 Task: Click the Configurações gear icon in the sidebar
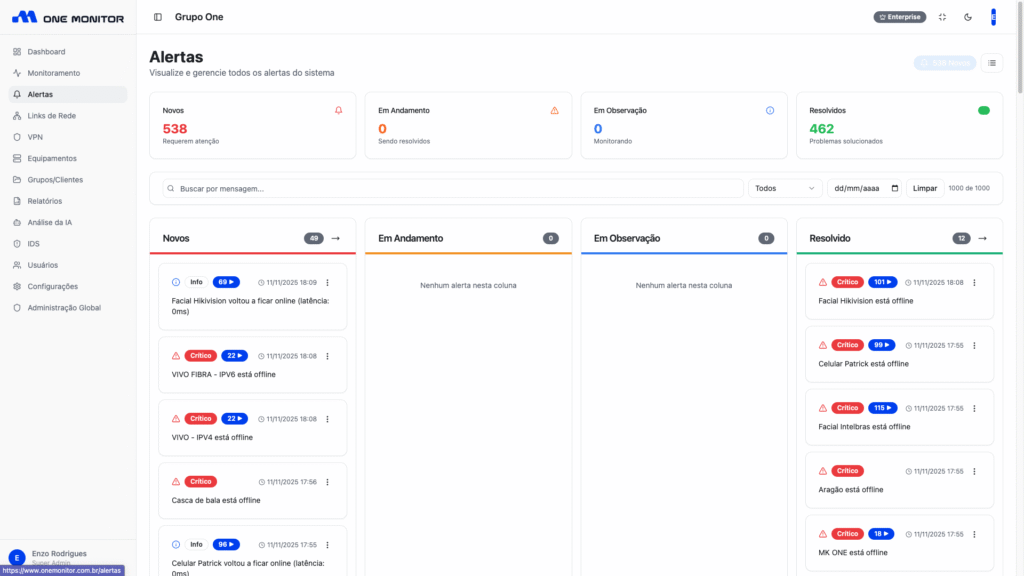coord(17,286)
